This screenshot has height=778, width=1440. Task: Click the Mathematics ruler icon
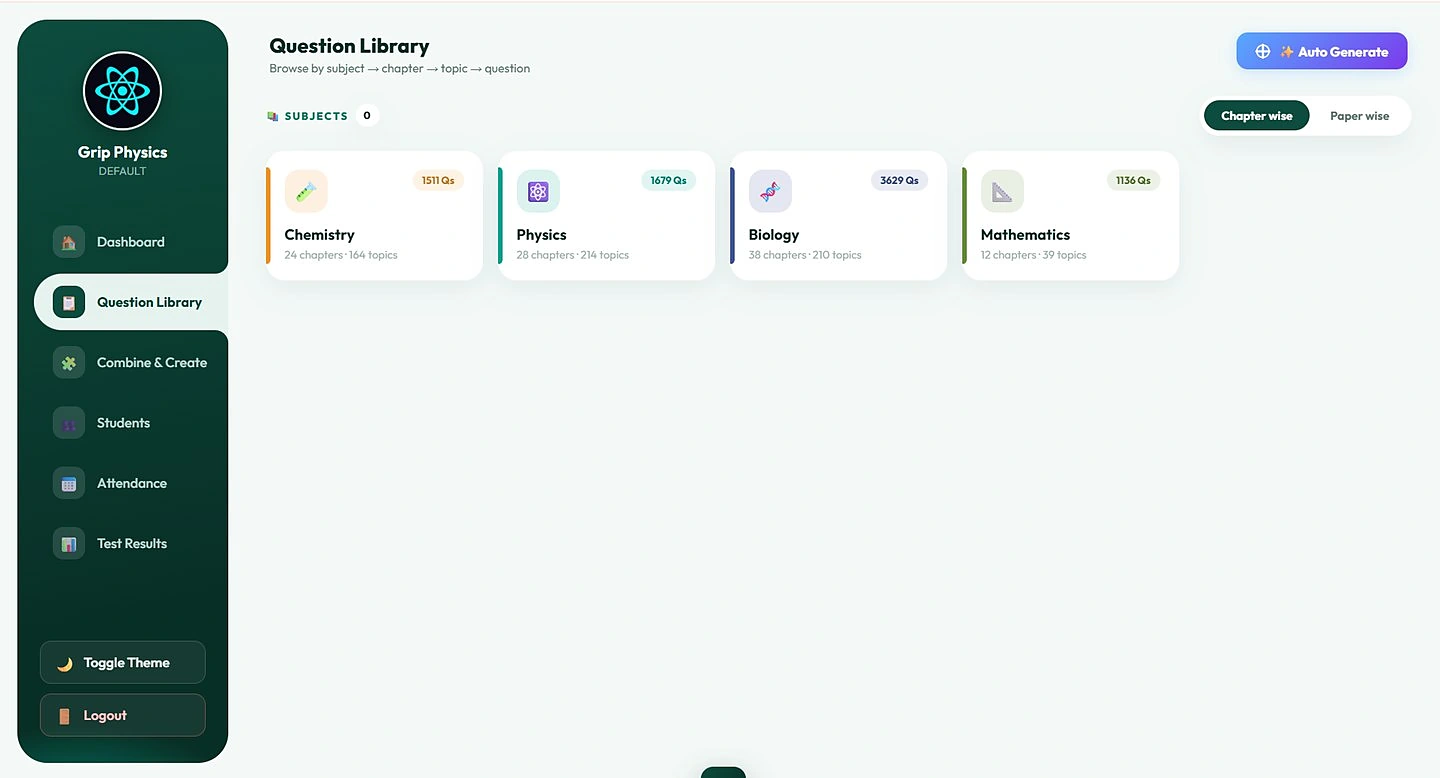pyautogui.click(x=1002, y=191)
